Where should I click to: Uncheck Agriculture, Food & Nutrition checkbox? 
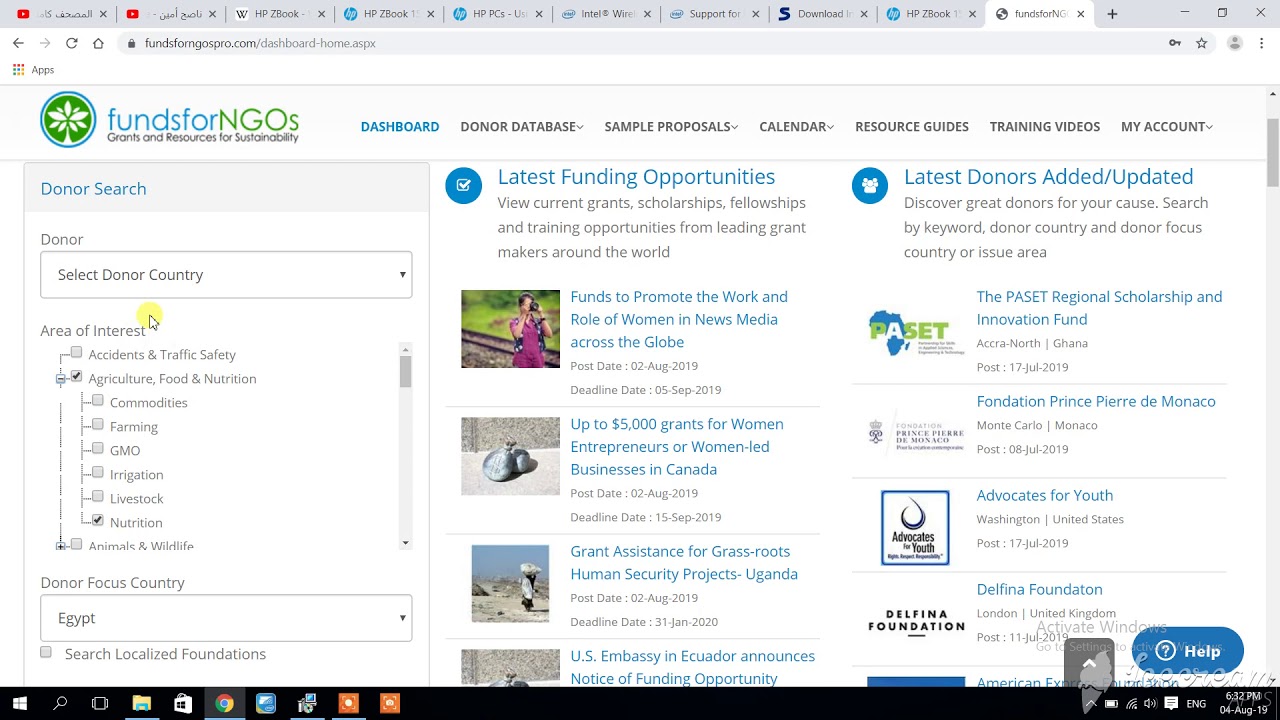76,377
